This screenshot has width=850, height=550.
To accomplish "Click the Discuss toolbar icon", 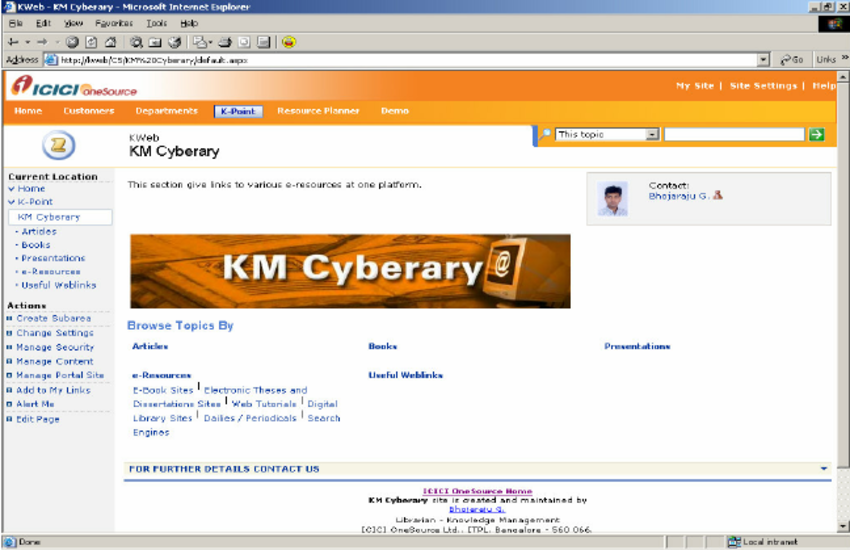I will 263,42.
